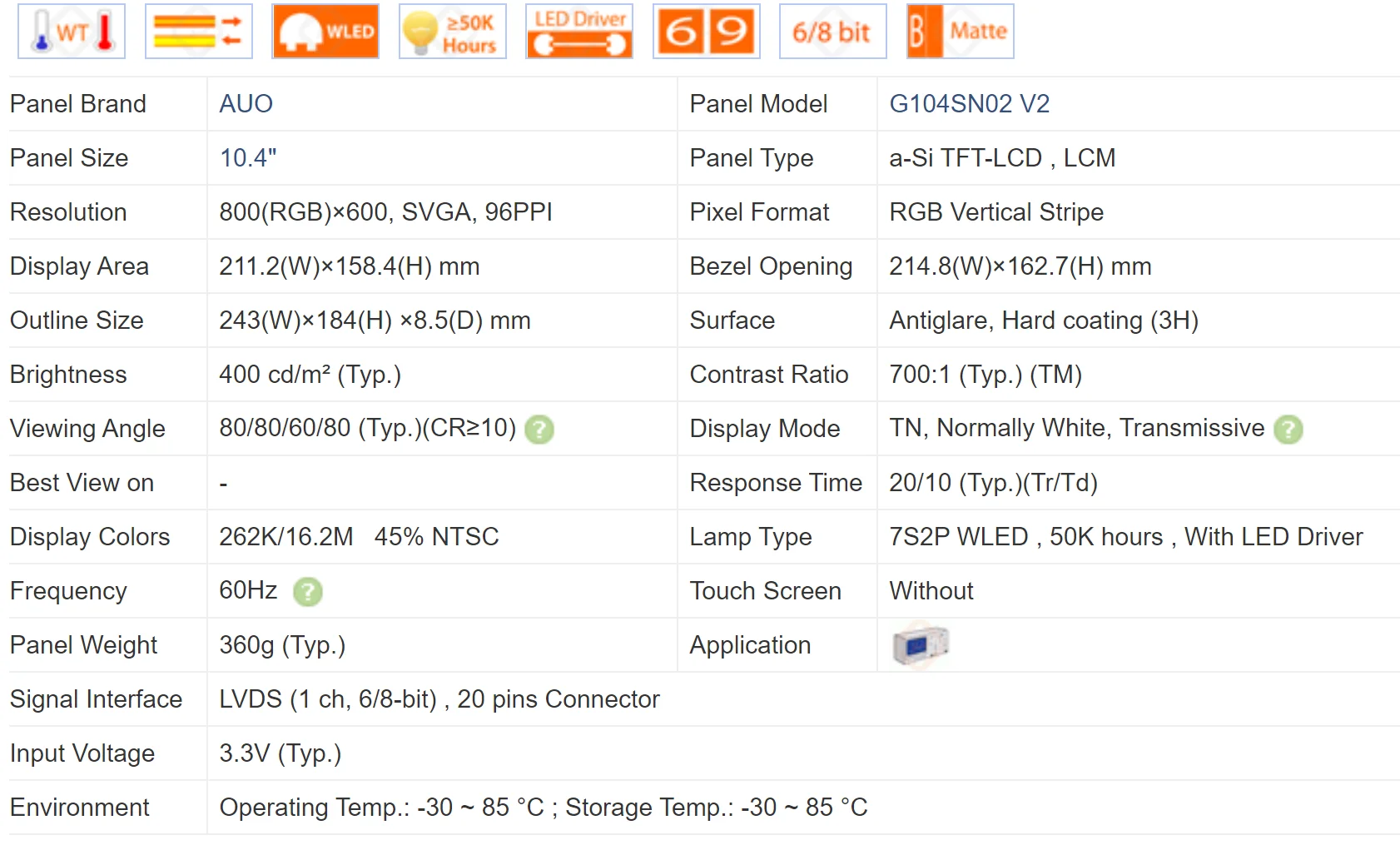Click the WLED backlight icon
Screen dimensions: 1400x845
[325, 32]
